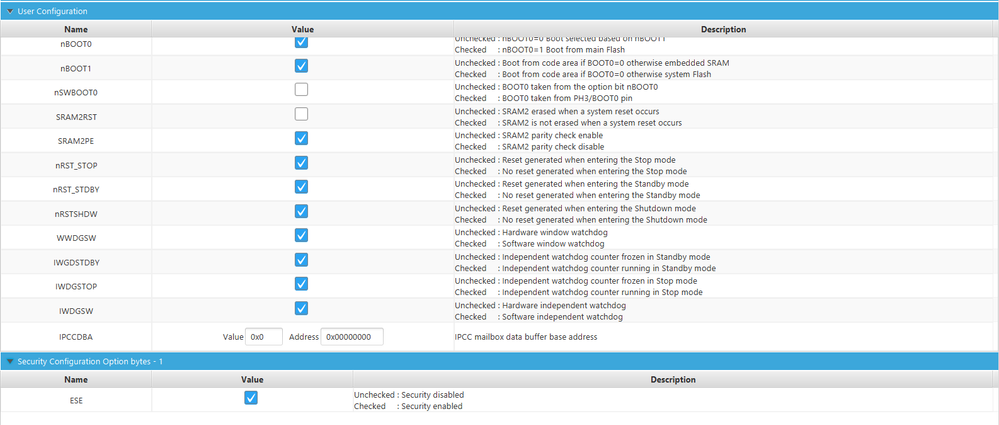The width and height of the screenshot is (999, 425).
Task: Uncheck the IWDGSW watchdog checkbox
Action: click(301, 308)
